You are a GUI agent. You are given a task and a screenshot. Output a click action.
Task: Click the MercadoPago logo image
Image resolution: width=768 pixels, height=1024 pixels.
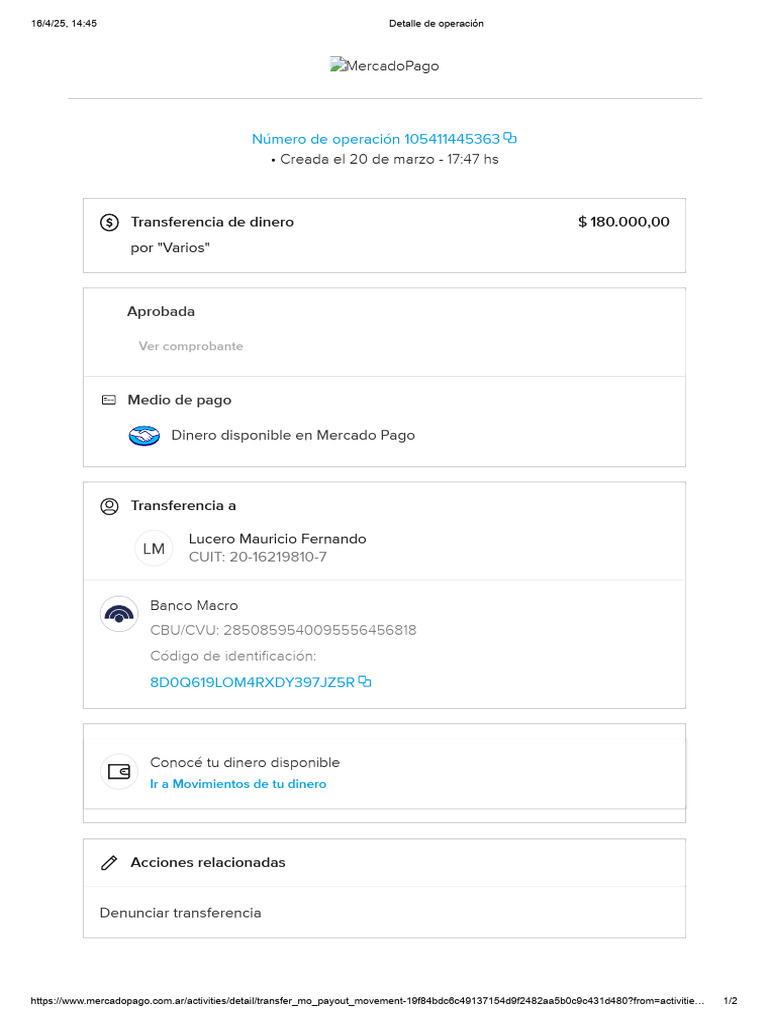click(x=384, y=66)
